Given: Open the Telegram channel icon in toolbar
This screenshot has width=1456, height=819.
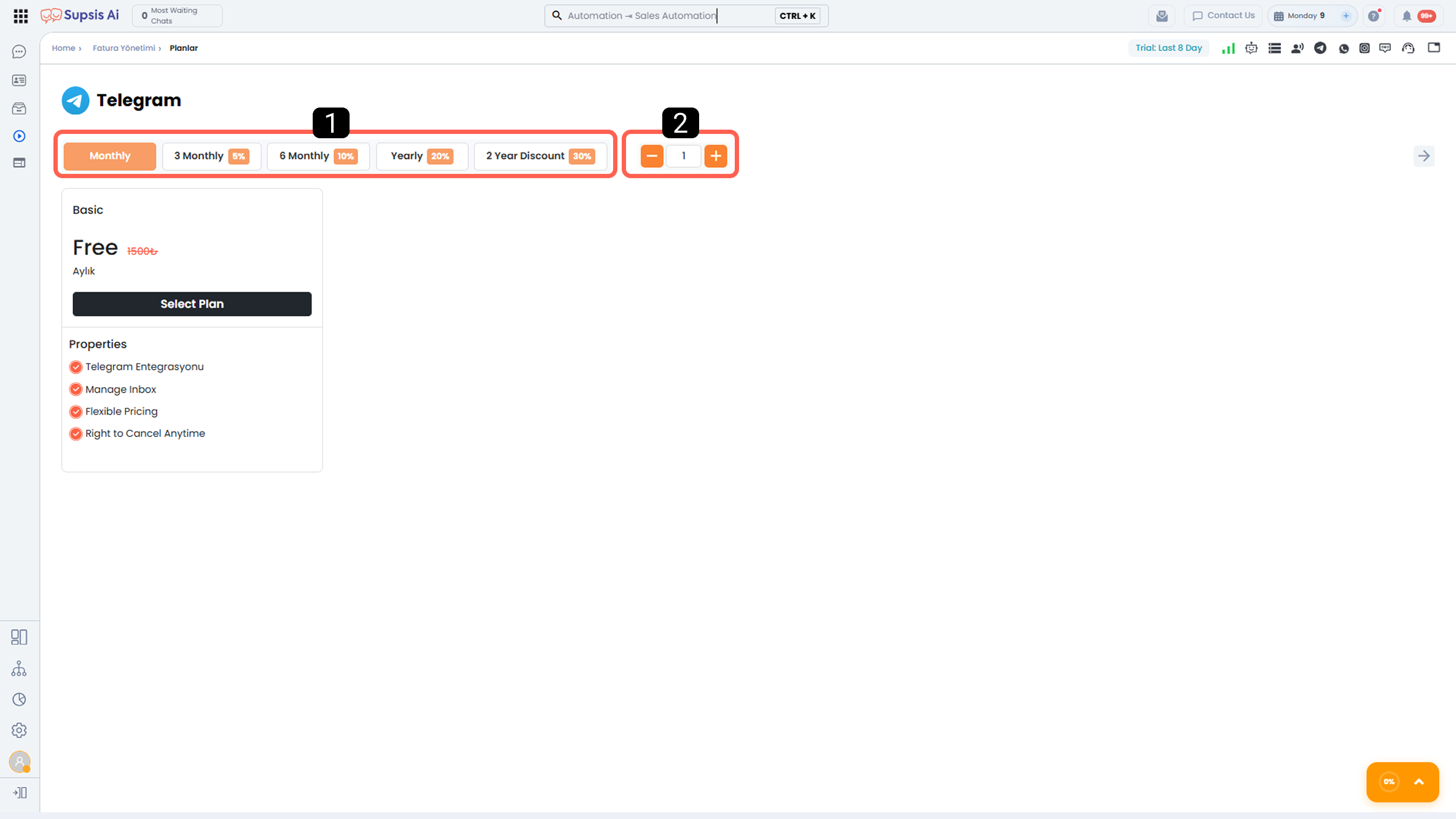Looking at the screenshot, I should tap(1320, 48).
